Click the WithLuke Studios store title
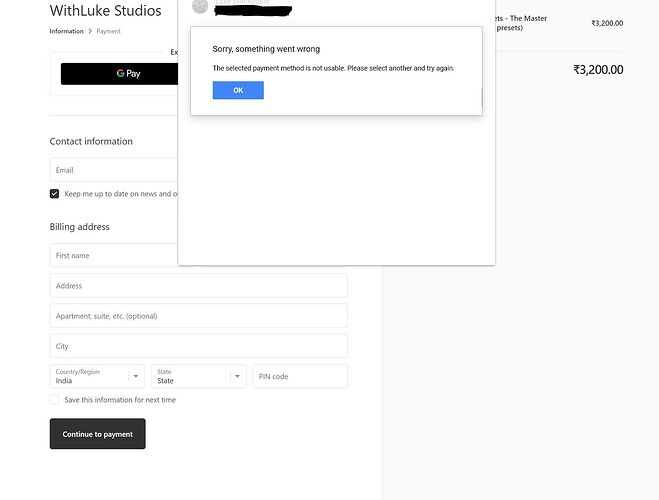Viewport: 659px width, 500px height. pyautogui.click(x=105, y=11)
